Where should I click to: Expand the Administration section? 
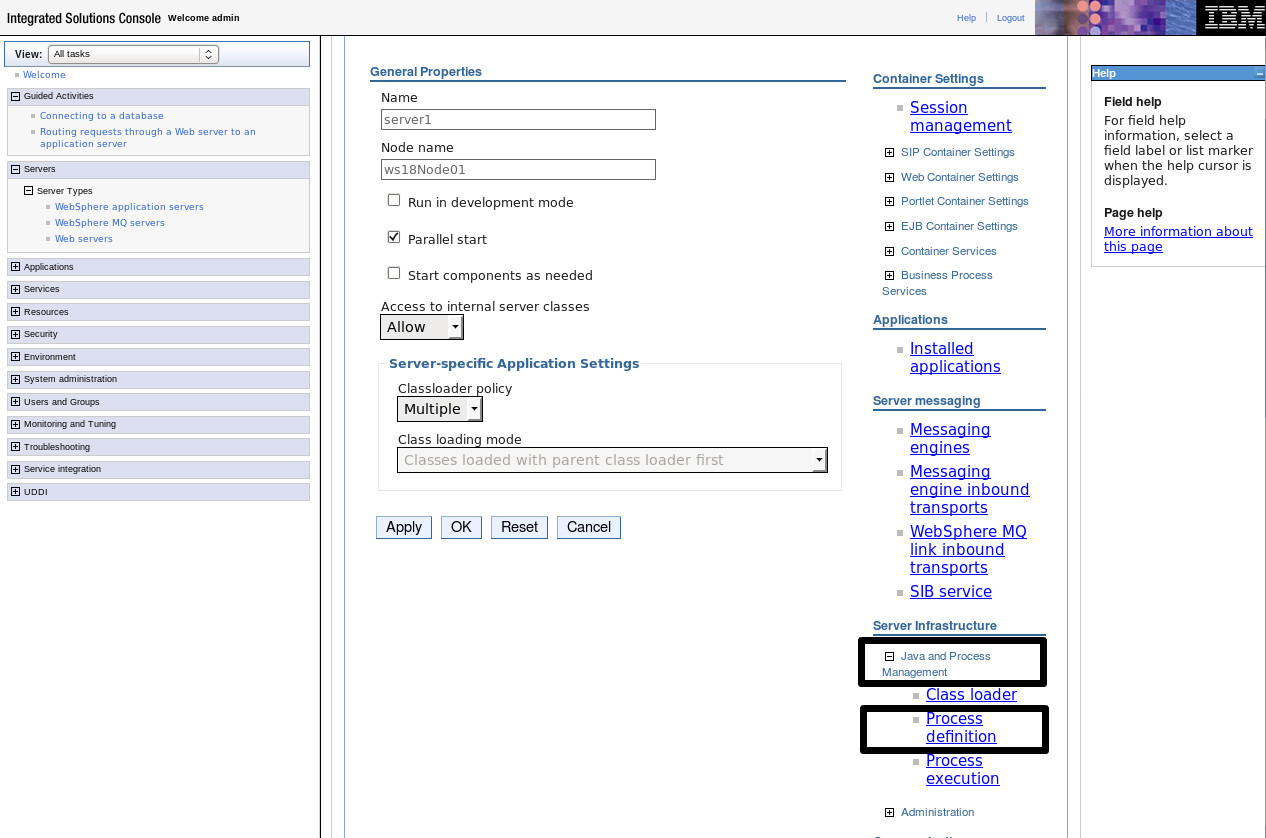pyautogui.click(x=889, y=813)
